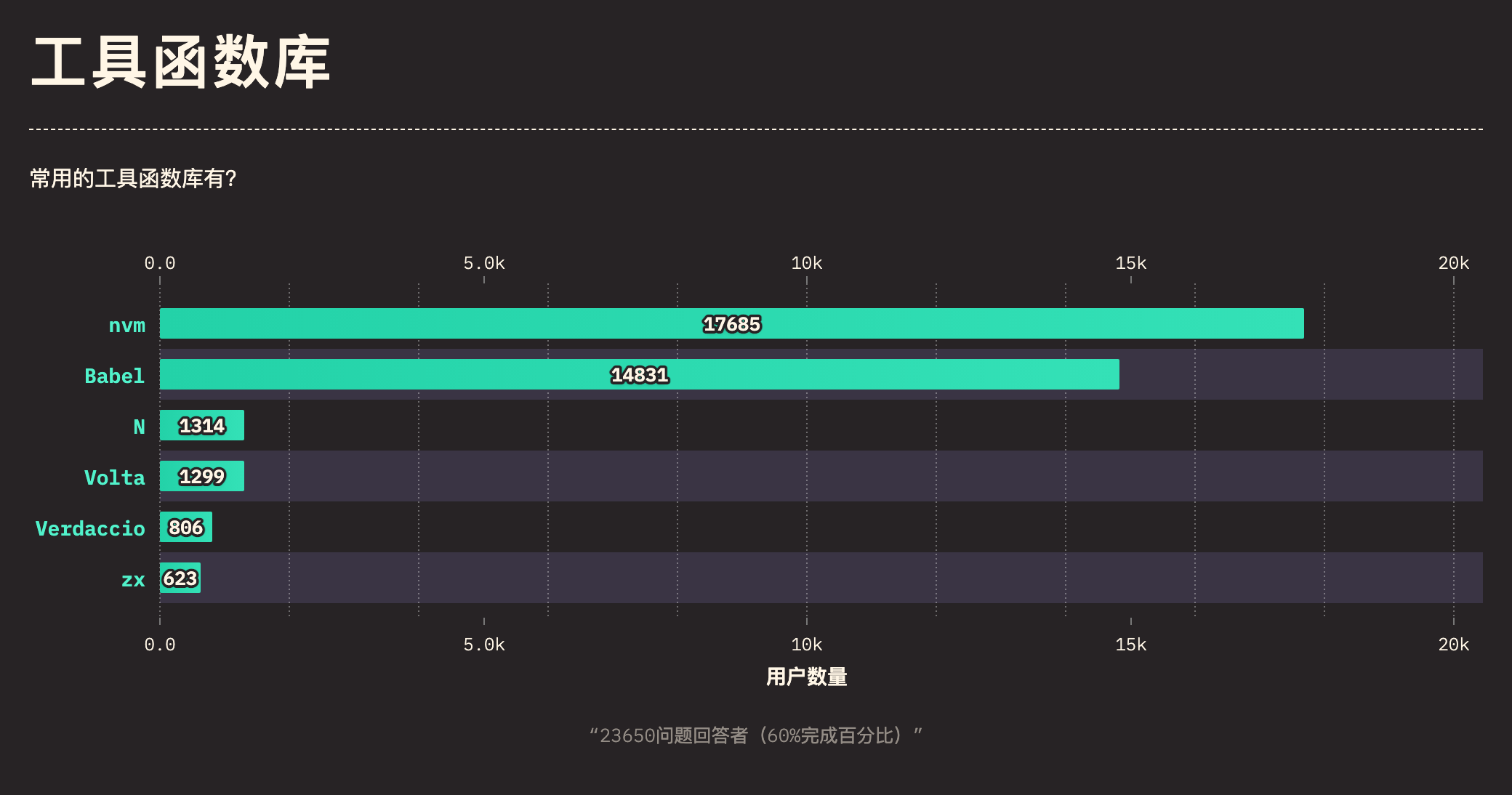Click the bottom 15k axis tick label

tap(1130, 645)
